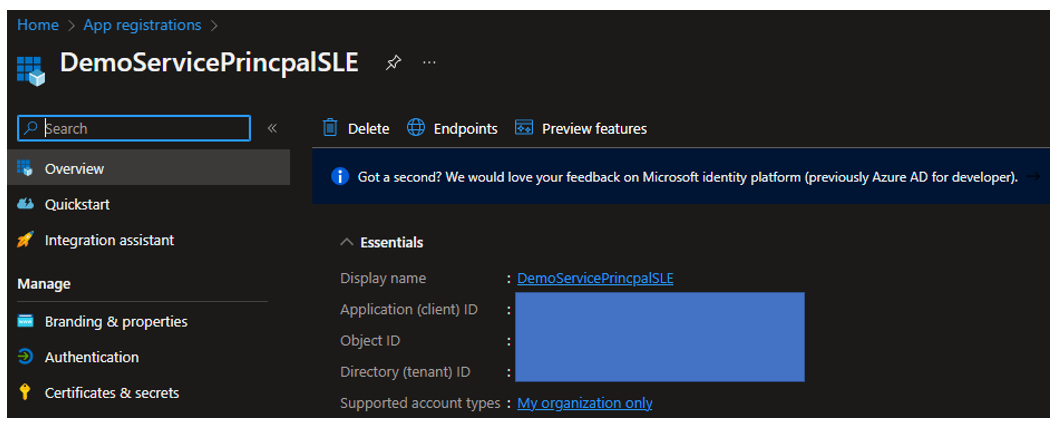The image size is (1060, 430).
Task: Click the Manage section heading
Action: coord(44,283)
